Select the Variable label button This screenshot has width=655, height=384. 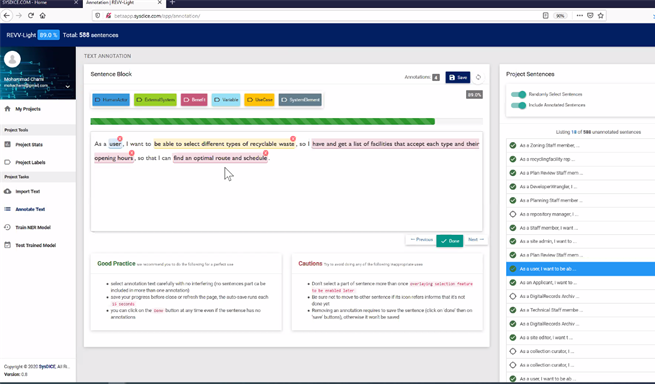pyautogui.click(x=226, y=100)
